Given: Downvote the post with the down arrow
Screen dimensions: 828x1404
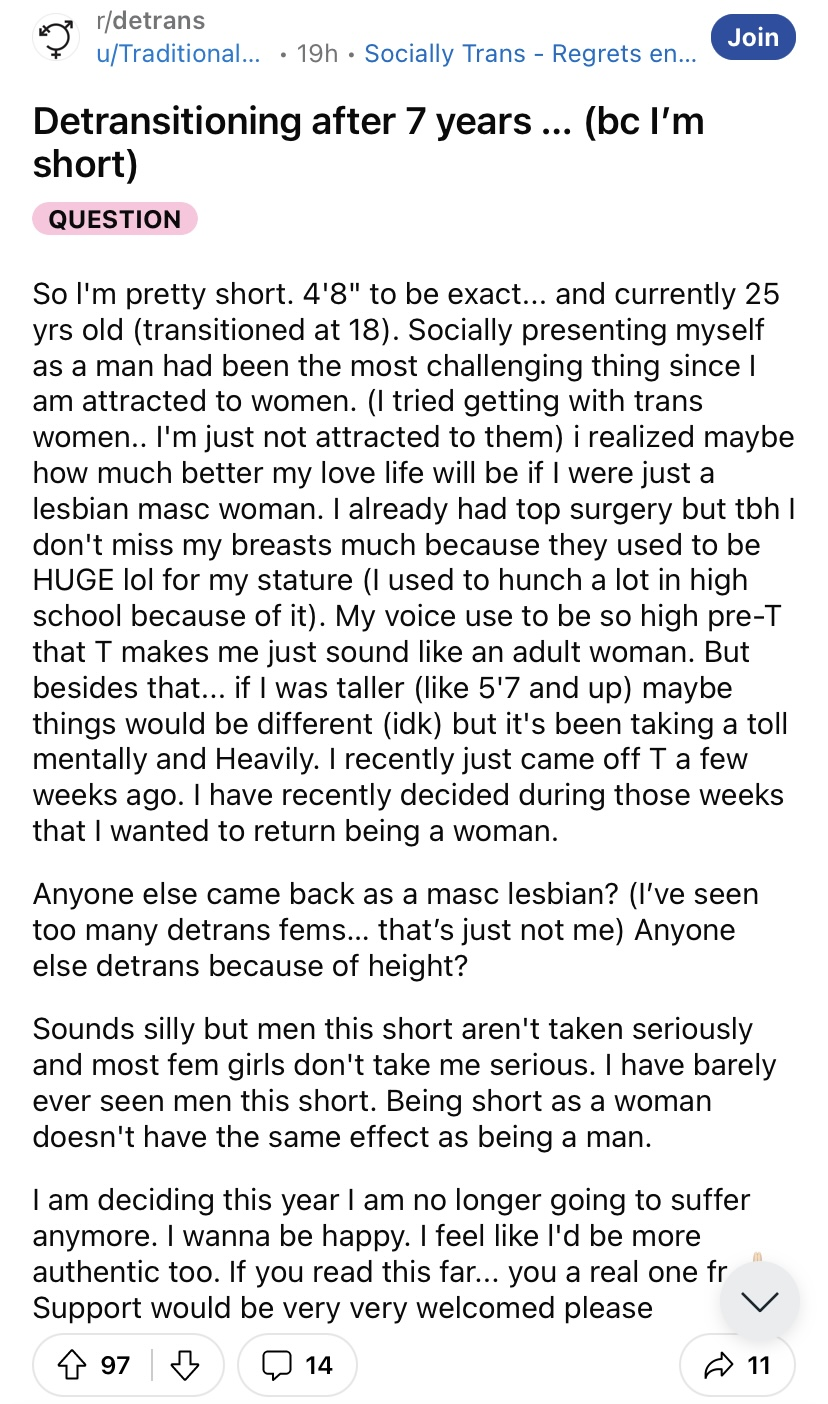Looking at the screenshot, I should [x=184, y=1364].
